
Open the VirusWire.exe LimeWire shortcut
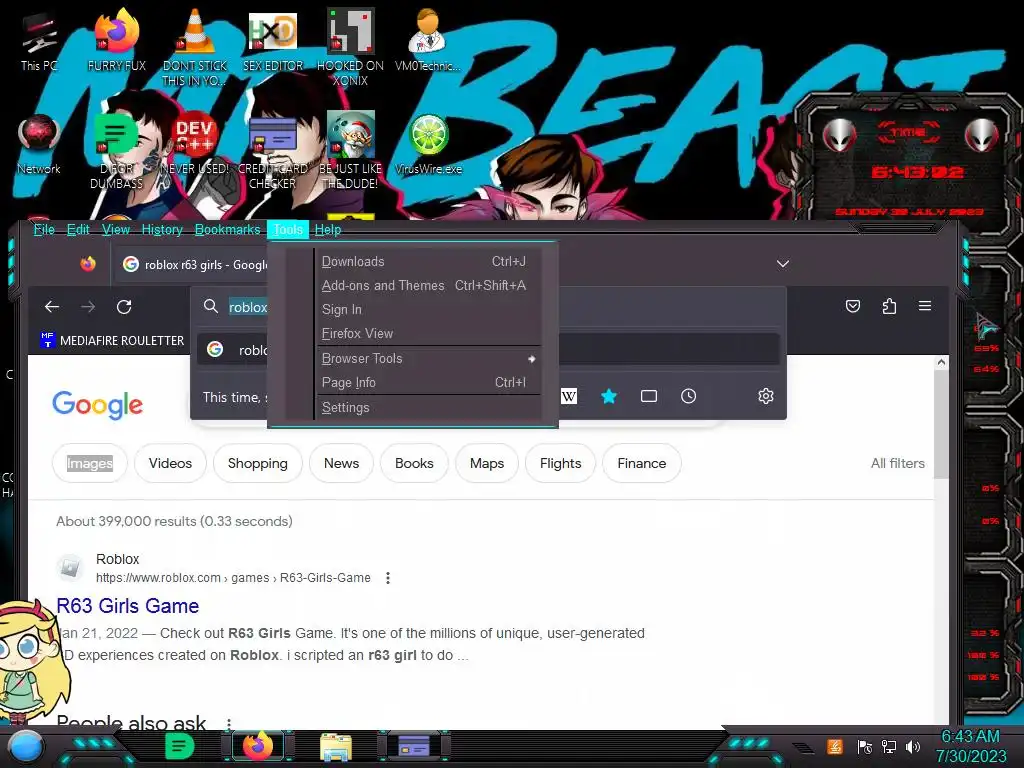(428, 145)
